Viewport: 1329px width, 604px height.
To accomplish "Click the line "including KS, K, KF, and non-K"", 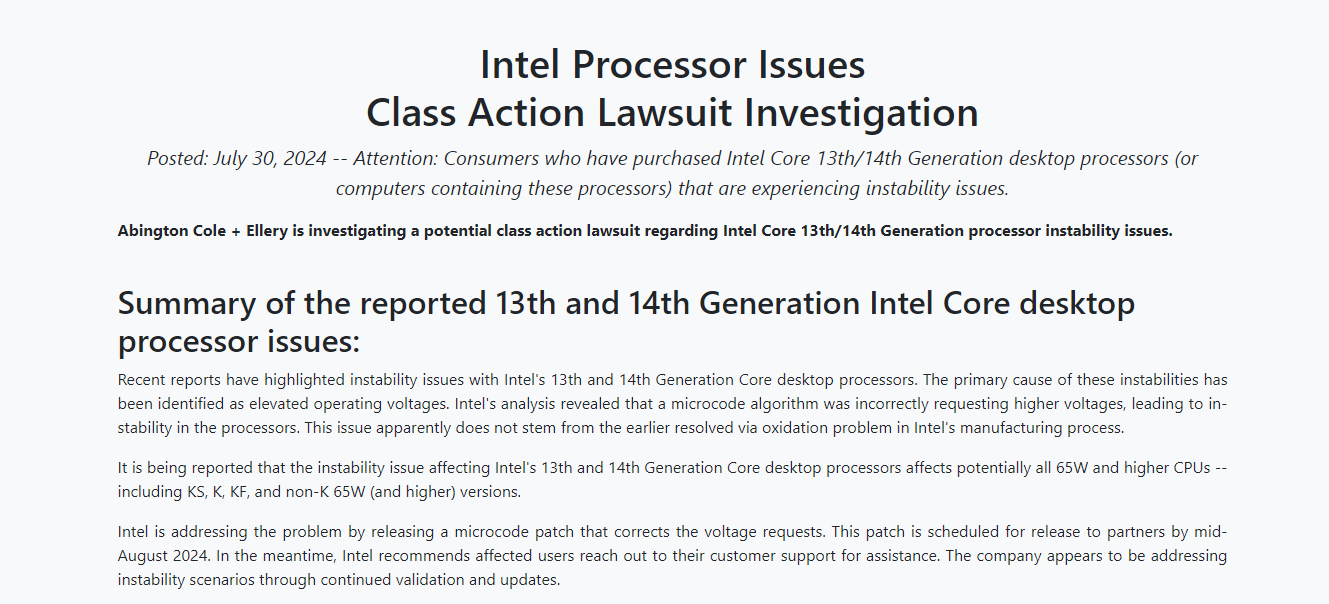I will (319, 493).
